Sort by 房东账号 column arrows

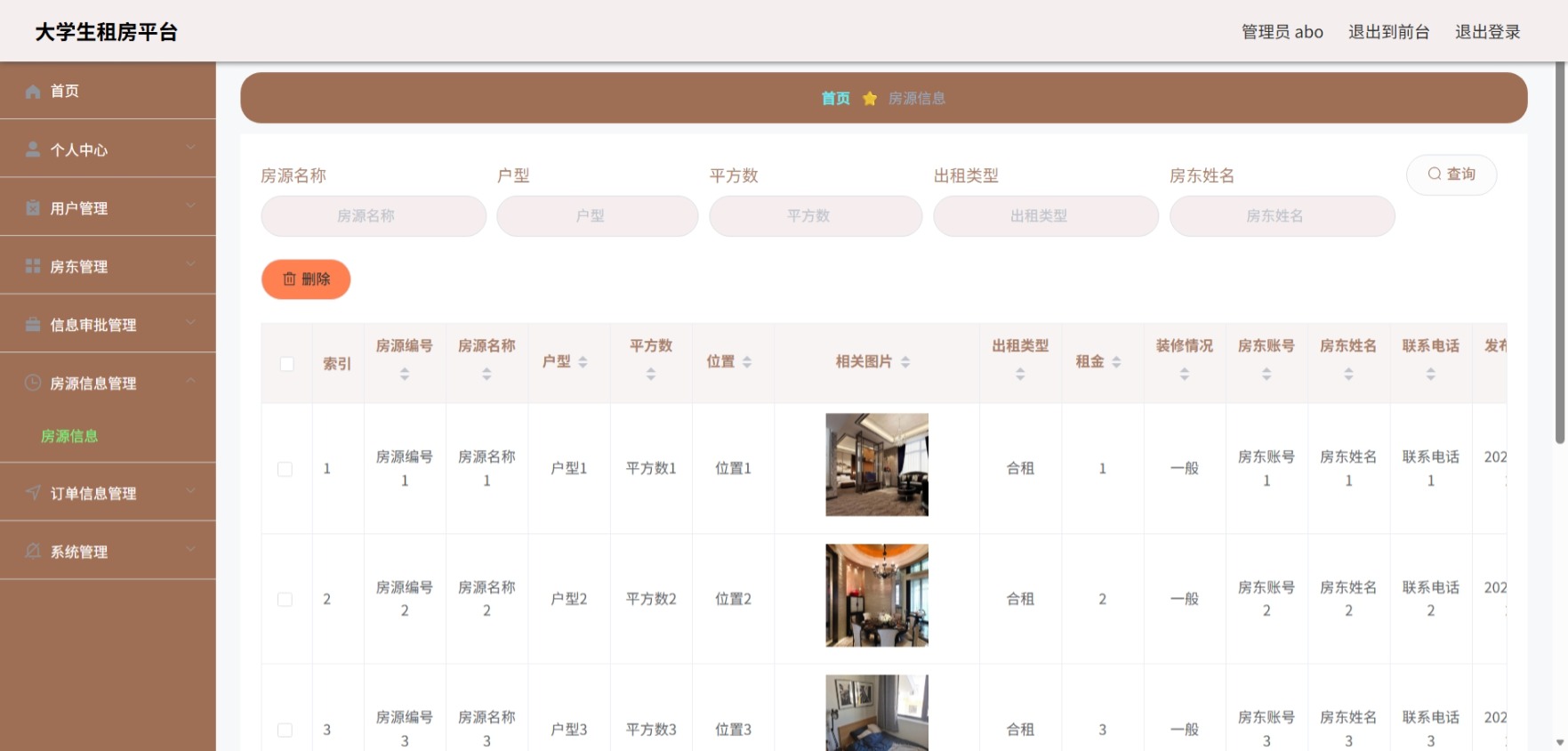[x=1266, y=375]
